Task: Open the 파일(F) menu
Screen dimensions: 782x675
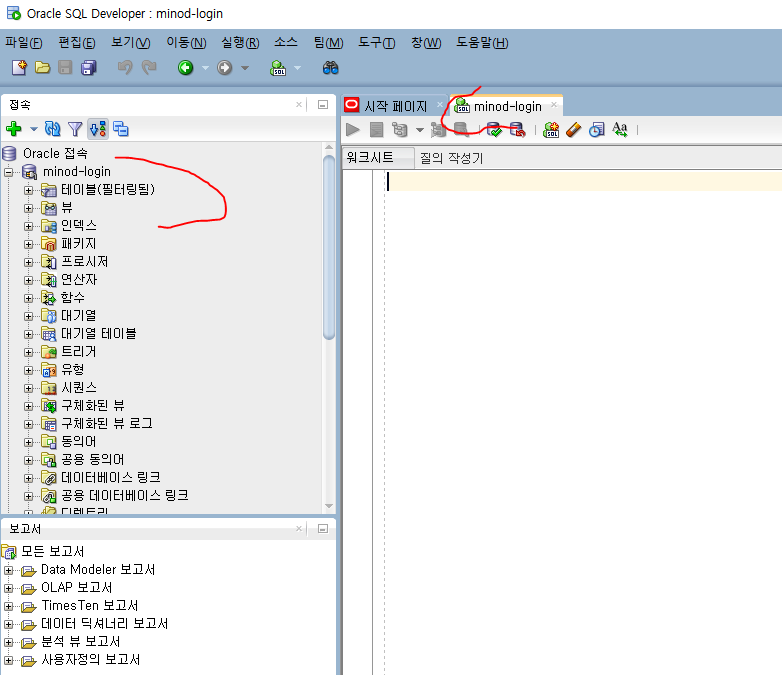Action: point(24,42)
